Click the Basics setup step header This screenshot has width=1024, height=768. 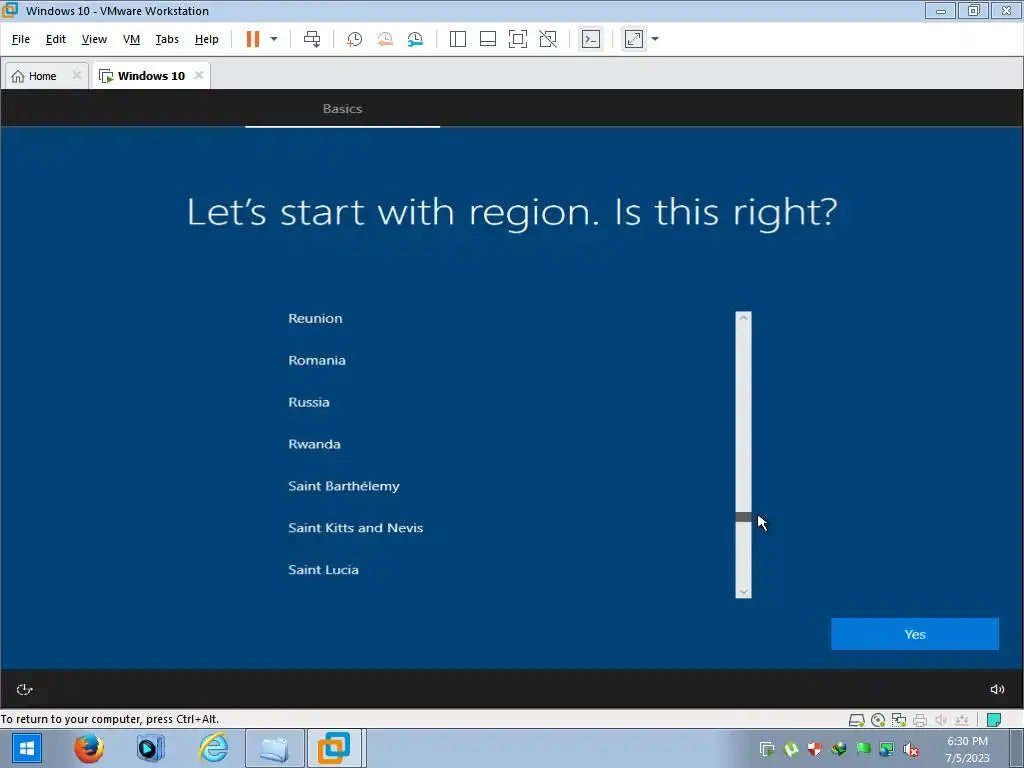click(342, 108)
